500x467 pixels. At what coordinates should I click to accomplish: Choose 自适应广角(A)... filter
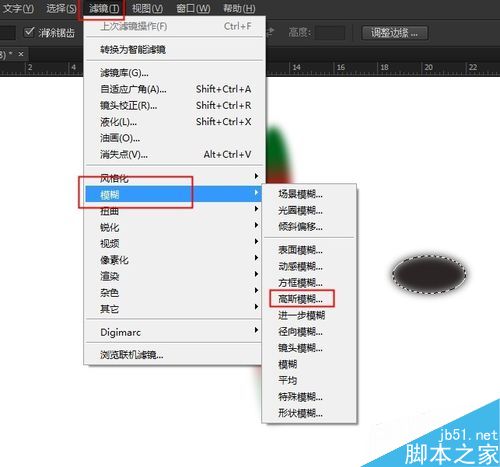[174, 89]
